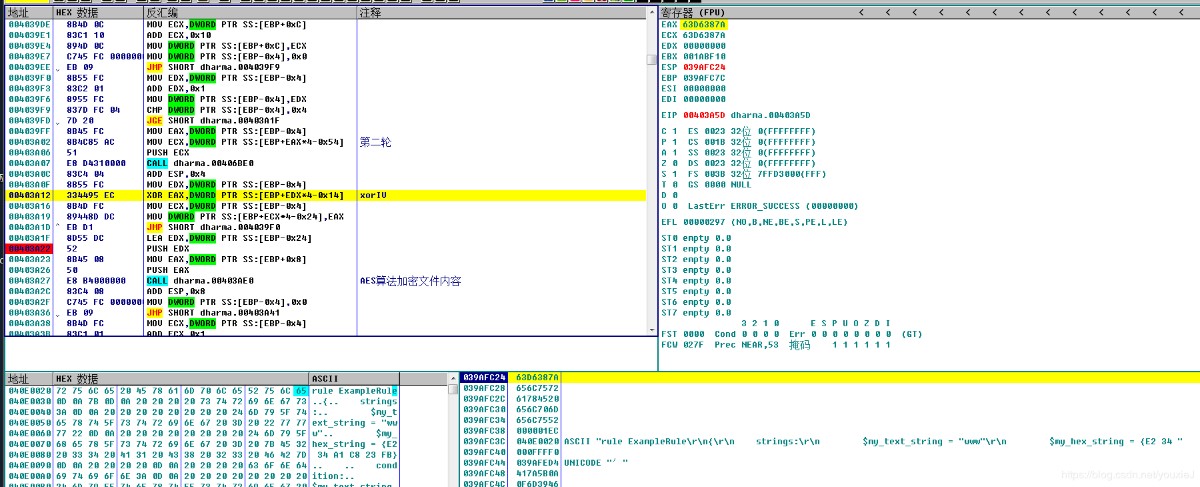
Task: Select the XOR EAX,DWORD PTR instruction
Action: coord(245,196)
